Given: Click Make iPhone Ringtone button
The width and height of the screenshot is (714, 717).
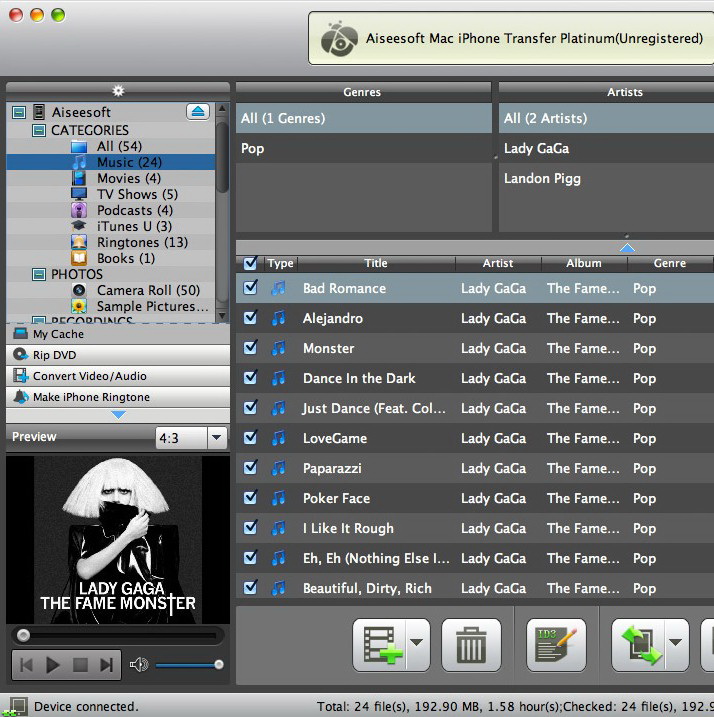Looking at the screenshot, I should click(90, 397).
